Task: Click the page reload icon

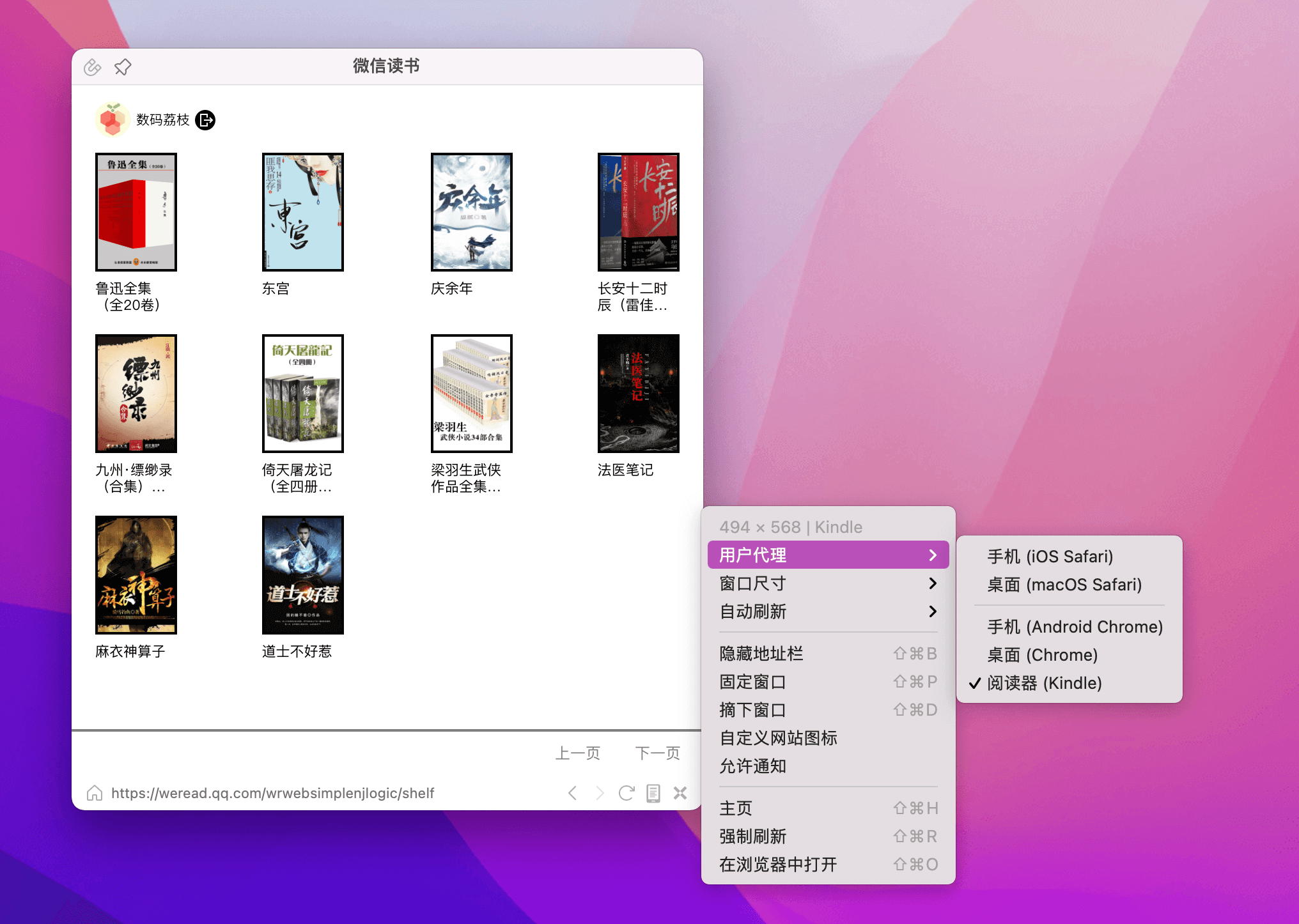Action: (626, 792)
